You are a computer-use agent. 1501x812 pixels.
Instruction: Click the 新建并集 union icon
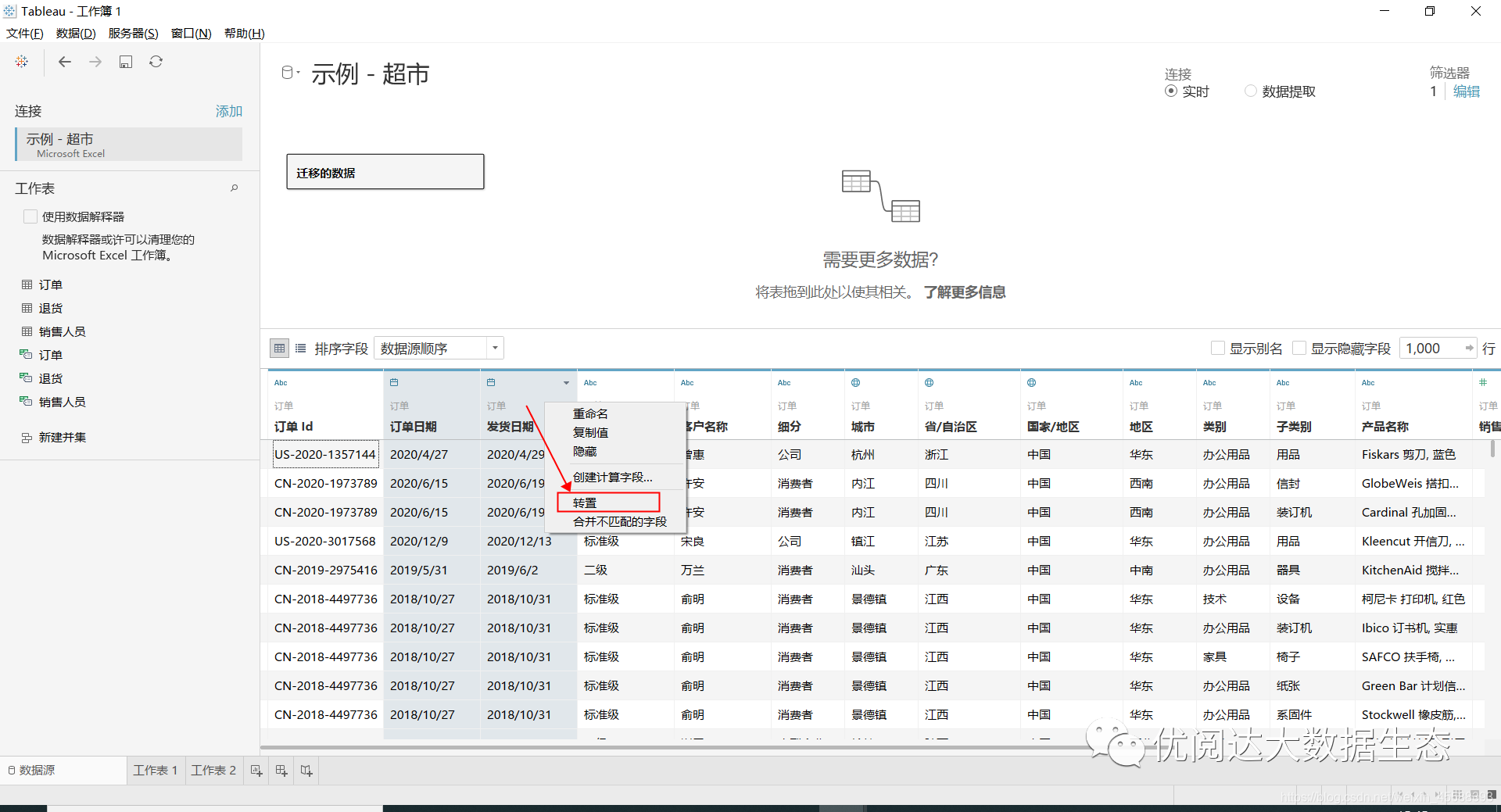[27, 438]
